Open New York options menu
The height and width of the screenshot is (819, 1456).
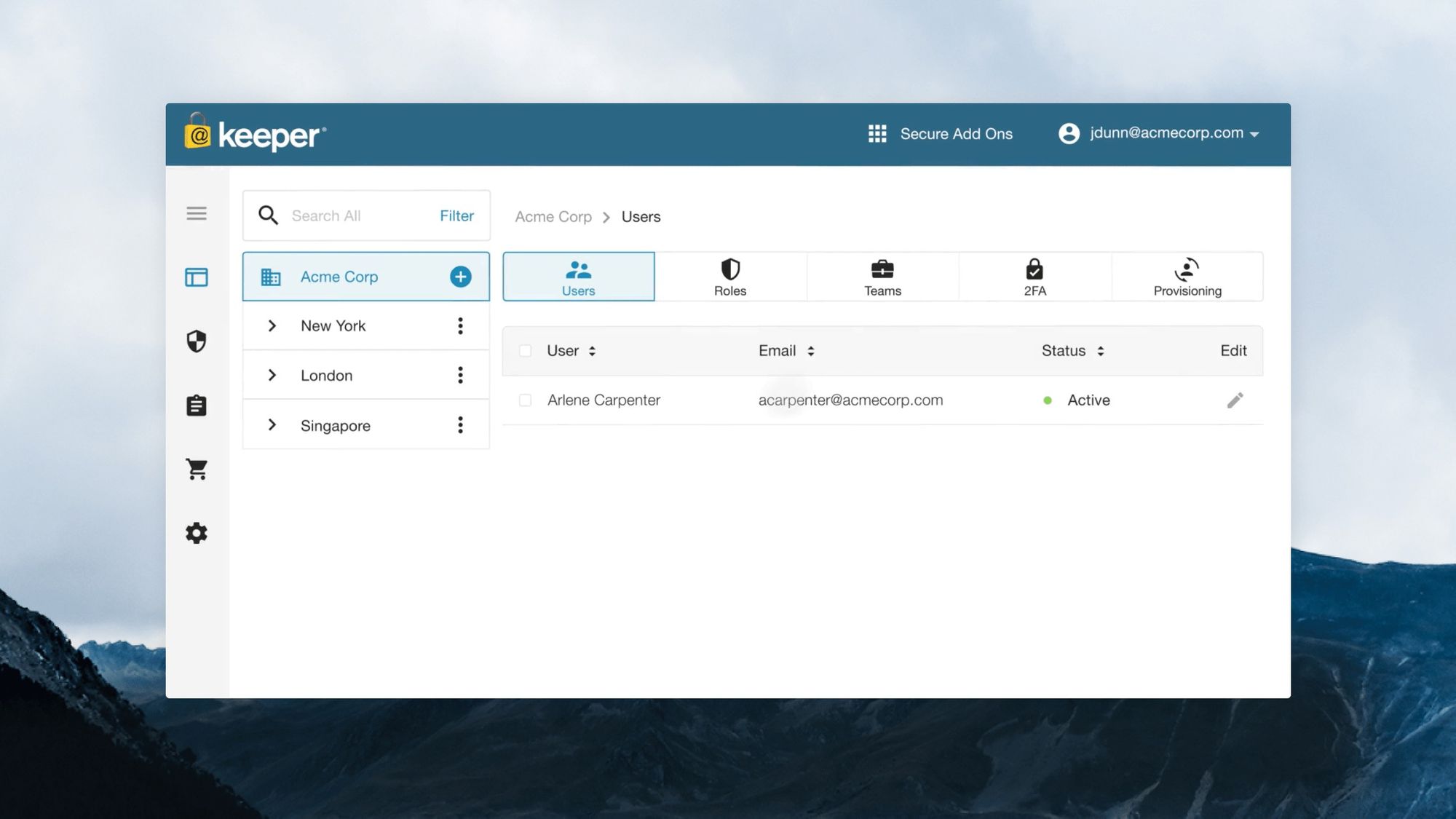[460, 325]
